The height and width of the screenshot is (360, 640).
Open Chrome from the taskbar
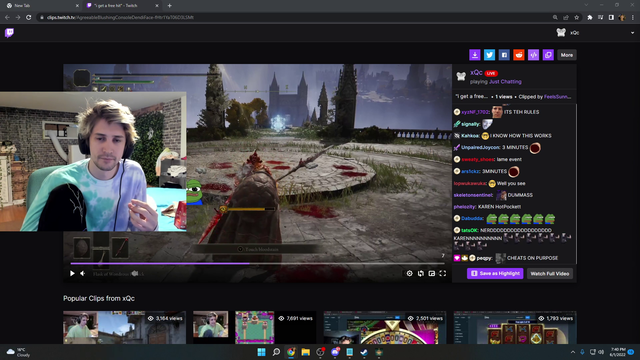point(291,352)
